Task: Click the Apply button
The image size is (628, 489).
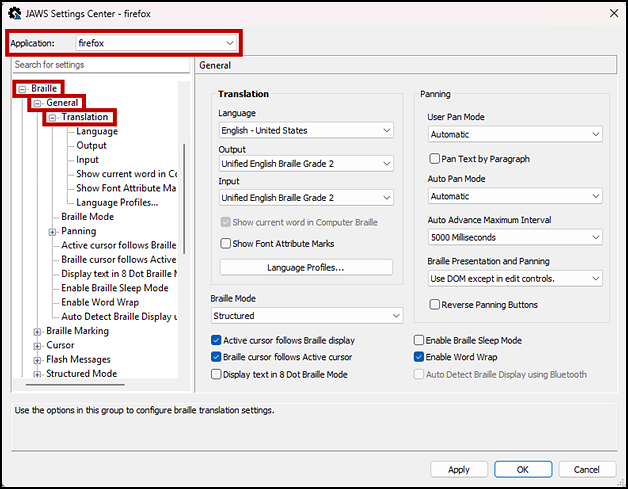Action: coord(458,469)
